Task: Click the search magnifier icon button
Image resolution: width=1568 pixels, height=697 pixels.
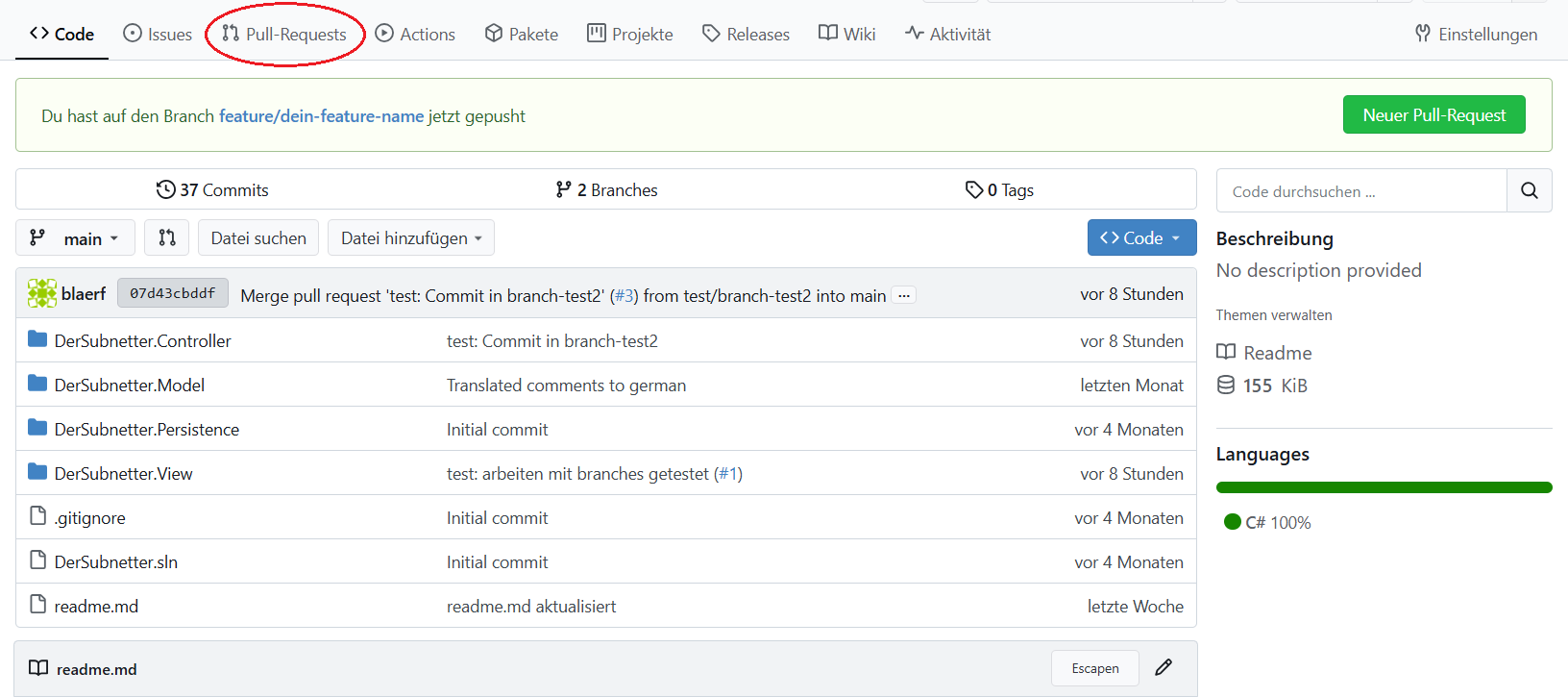Action: pos(1529,190)
